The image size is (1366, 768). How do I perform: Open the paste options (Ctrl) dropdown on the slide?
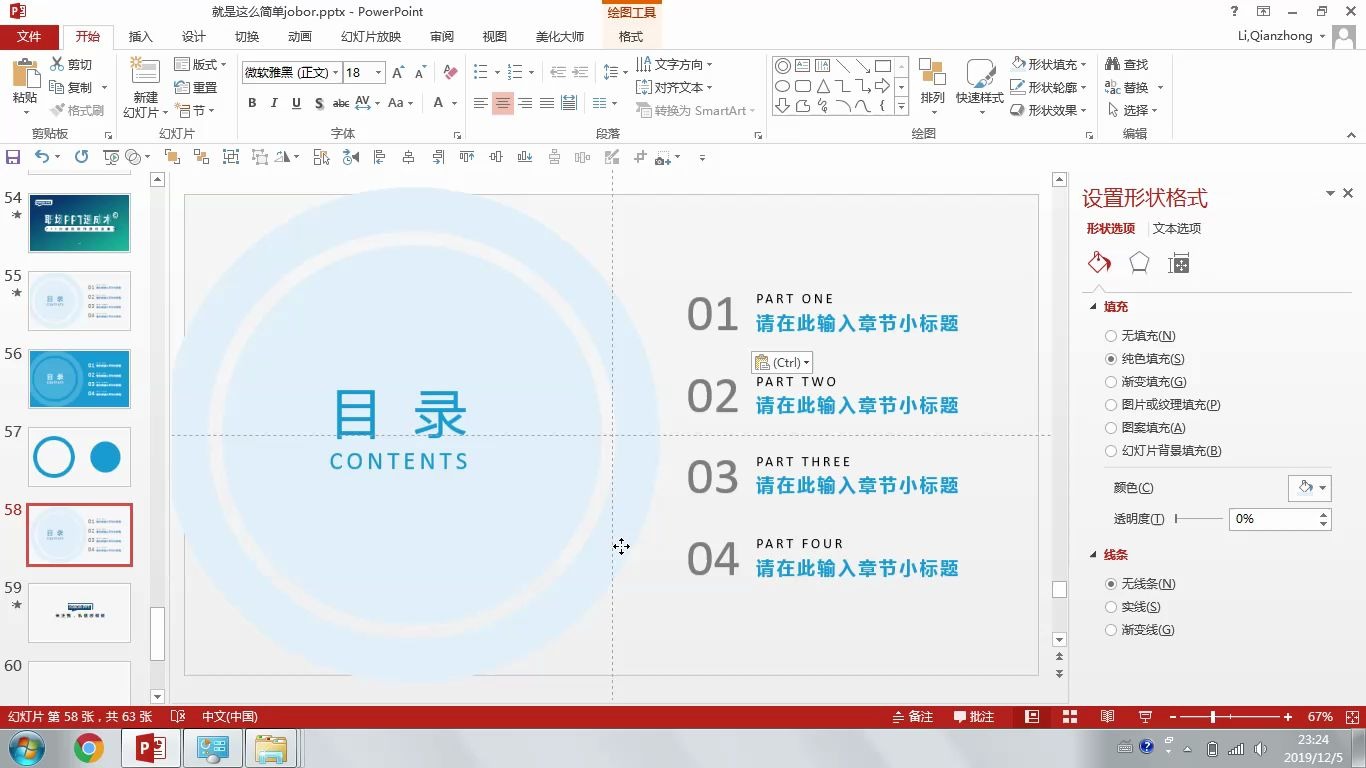tap(782, 362)
